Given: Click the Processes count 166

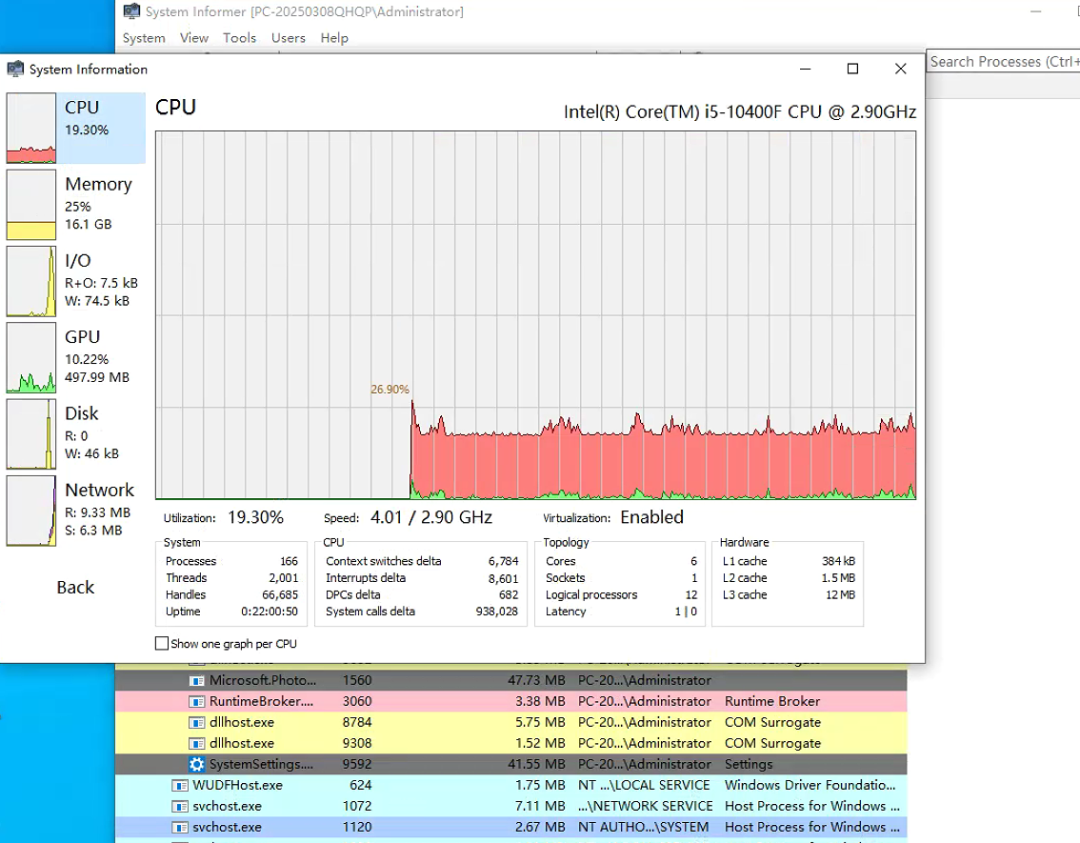Looking at the screenshot, I should click(x=289, y=561).
